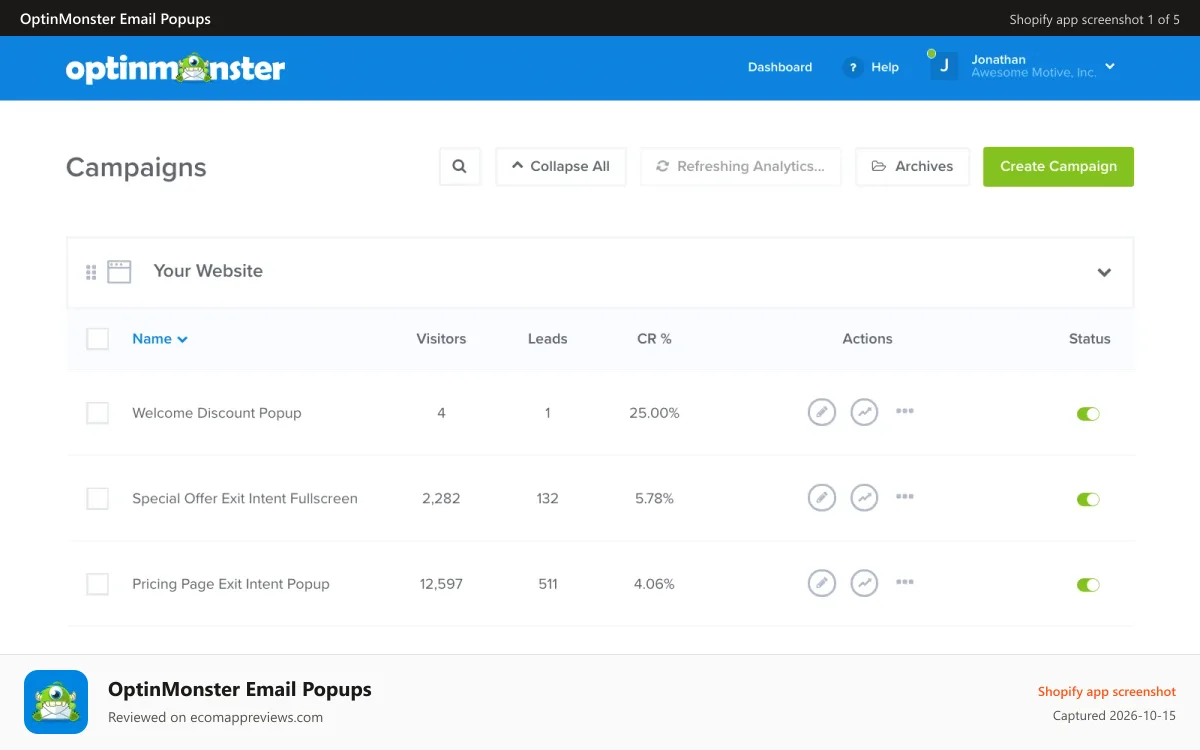Image resolution: width=1200 pixels, height=750 pixels.
Task: Click the Status column header
Action: 1090,339
